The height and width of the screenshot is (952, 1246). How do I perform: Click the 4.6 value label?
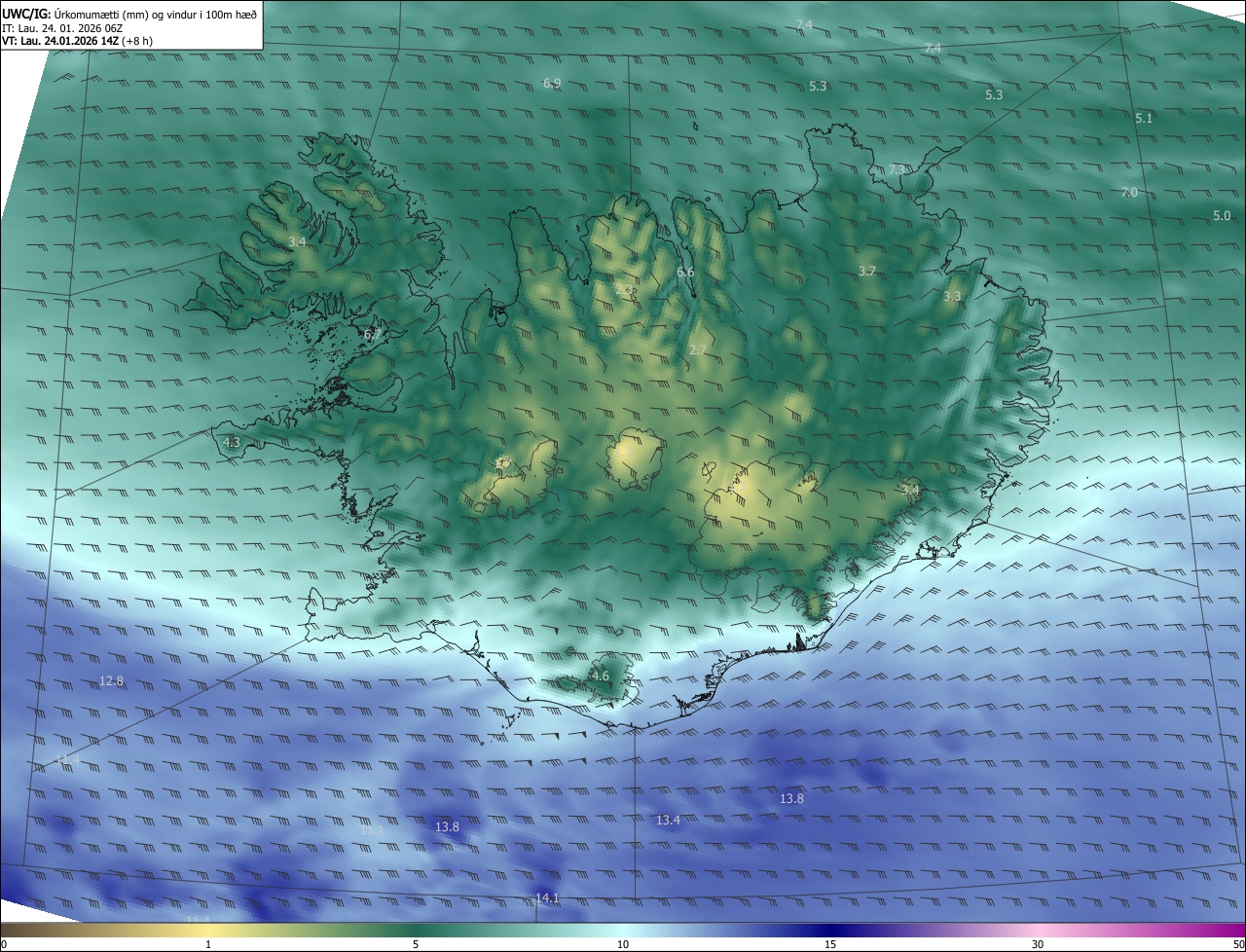tap(600, 676)
